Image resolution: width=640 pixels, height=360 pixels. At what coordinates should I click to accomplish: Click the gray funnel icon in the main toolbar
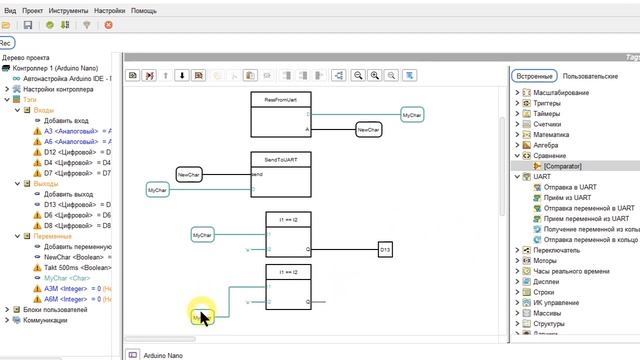click(87, 25)
